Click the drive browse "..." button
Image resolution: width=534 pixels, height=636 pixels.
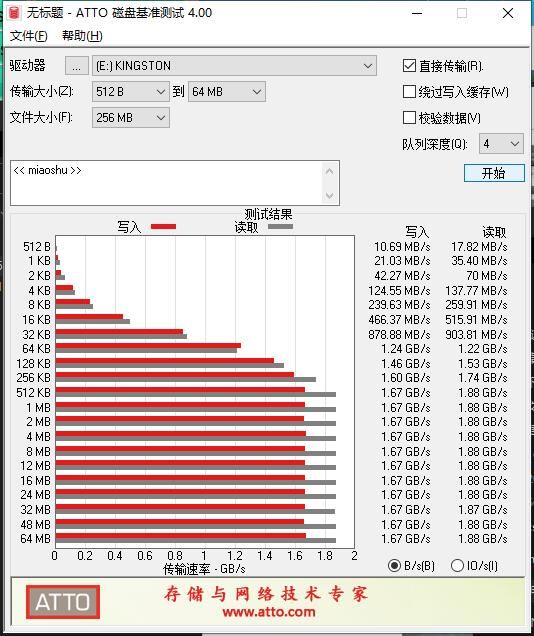click(x=77, y=65)
